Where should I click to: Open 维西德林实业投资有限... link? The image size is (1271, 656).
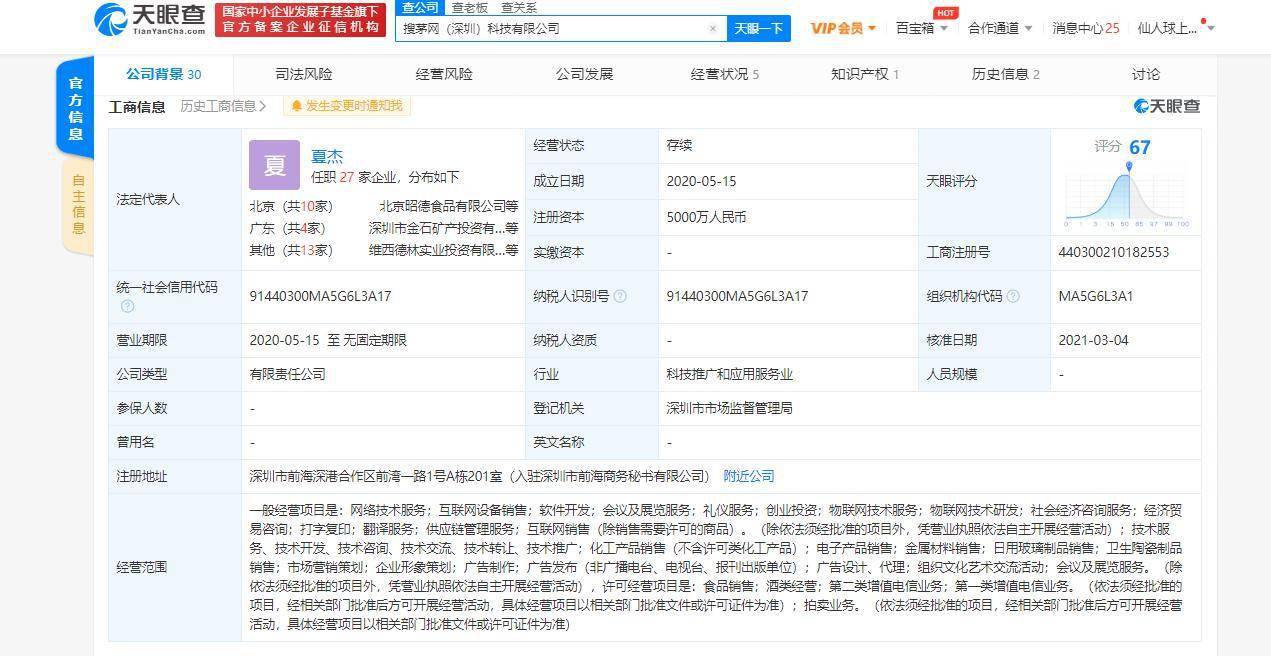click(443, 250)
